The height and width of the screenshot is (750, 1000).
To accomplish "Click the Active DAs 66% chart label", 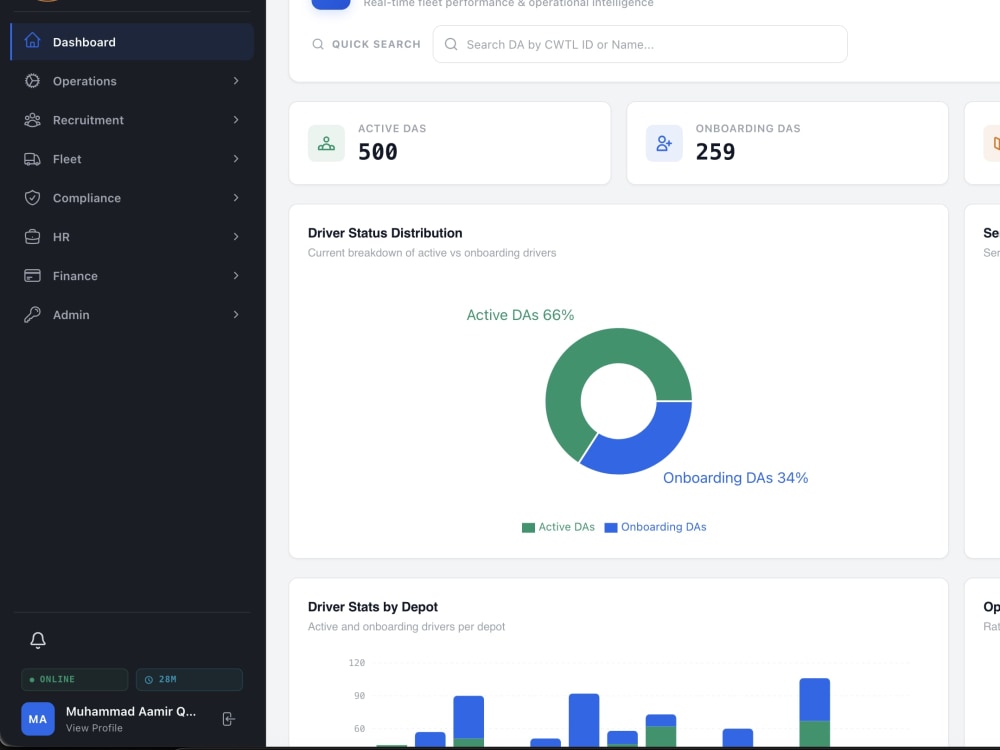I will 520,315.
